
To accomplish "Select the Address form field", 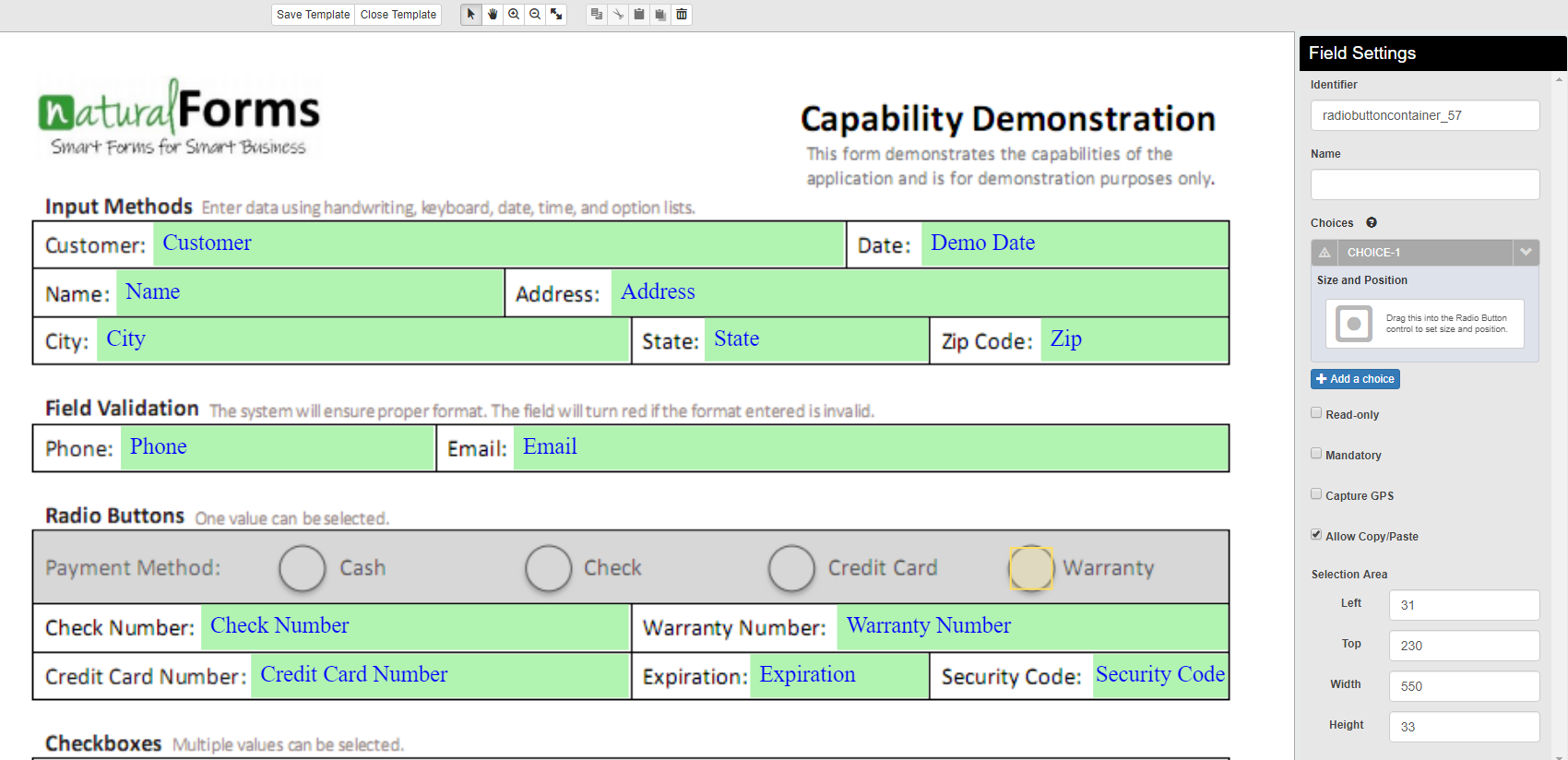I will 920,293.
